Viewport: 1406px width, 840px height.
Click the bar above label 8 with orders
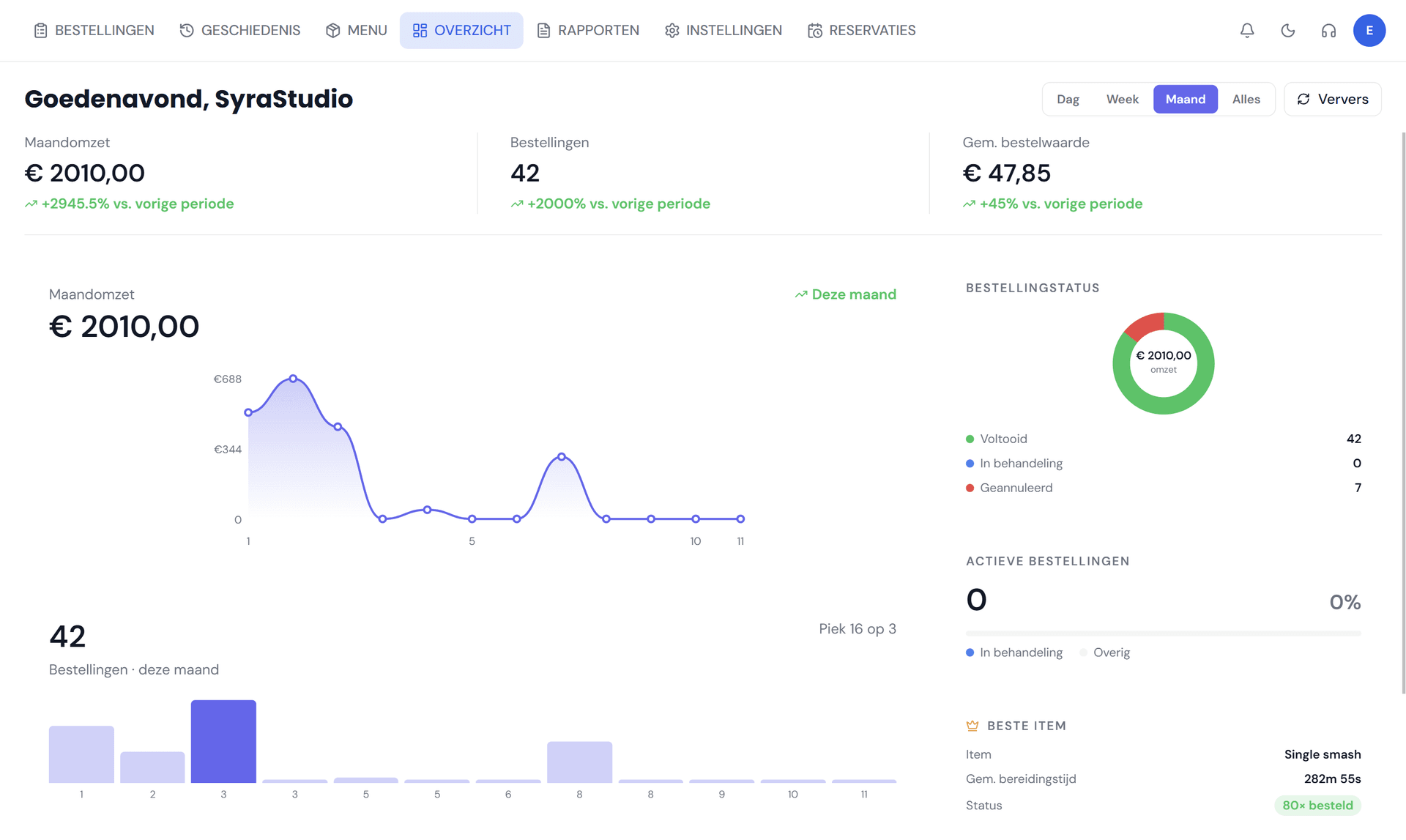(x=579, y=762)
